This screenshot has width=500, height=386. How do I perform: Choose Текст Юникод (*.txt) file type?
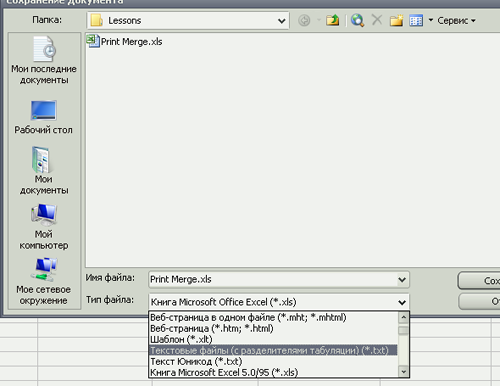pos(273,361)
